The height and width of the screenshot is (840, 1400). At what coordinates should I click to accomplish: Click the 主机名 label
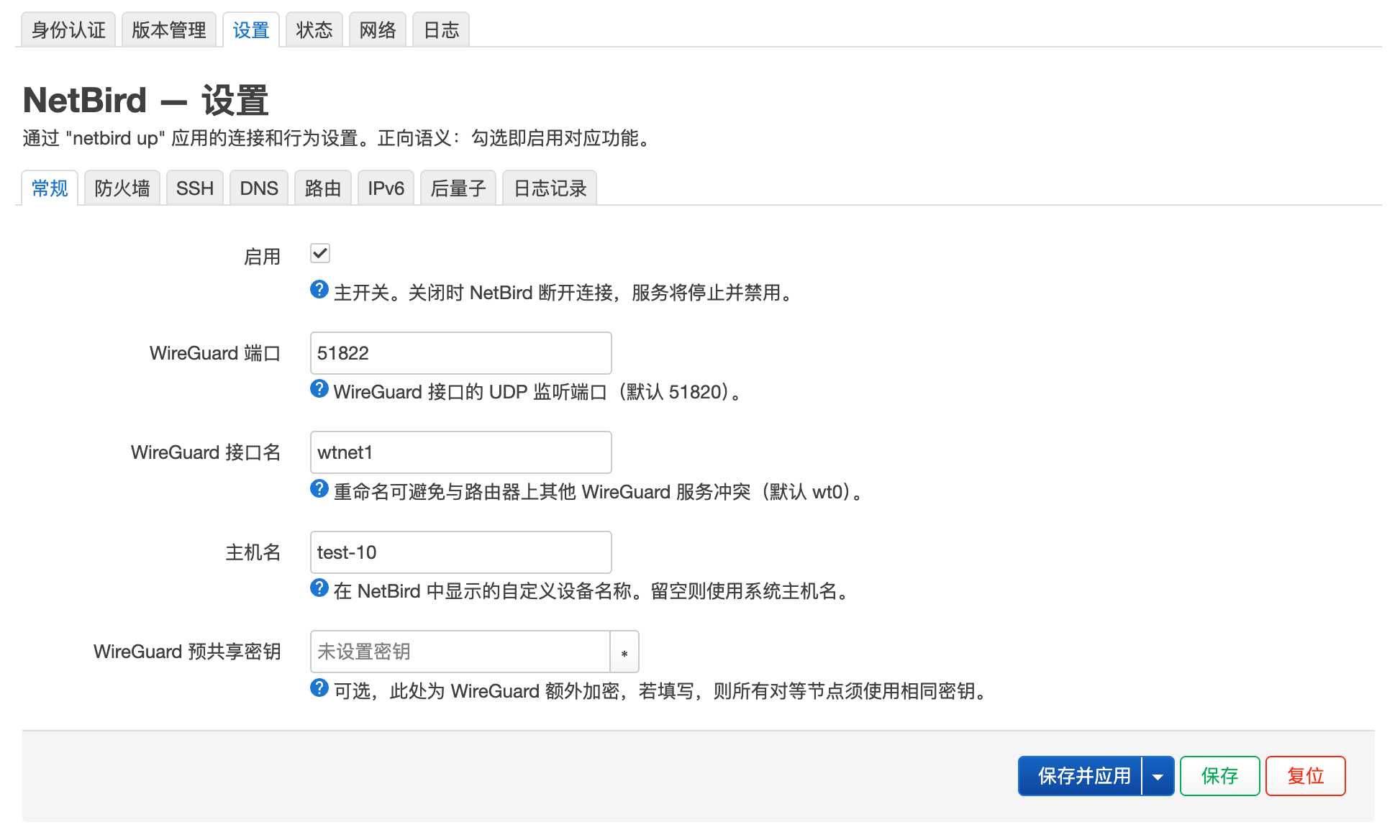(x=253, y=552)
